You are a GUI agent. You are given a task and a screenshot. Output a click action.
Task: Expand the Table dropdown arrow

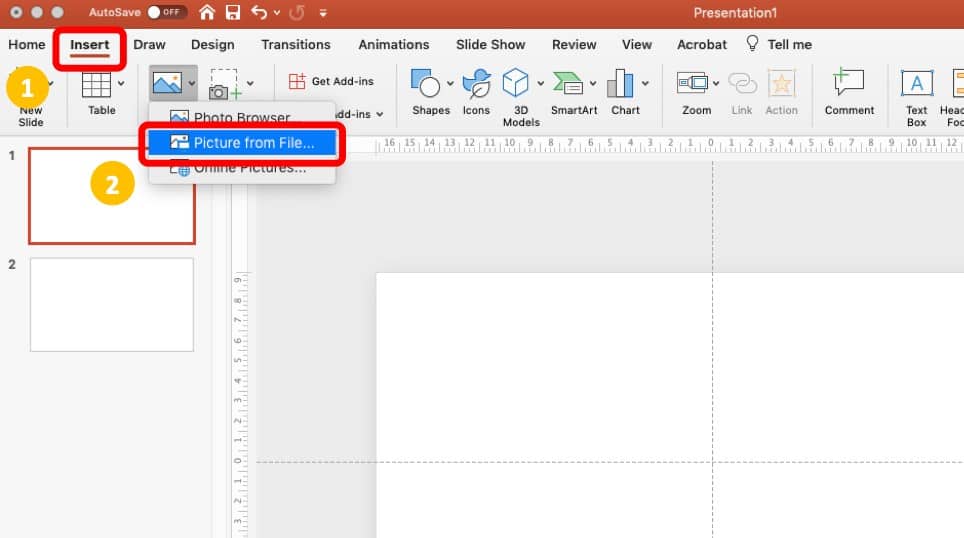(121, 84)
